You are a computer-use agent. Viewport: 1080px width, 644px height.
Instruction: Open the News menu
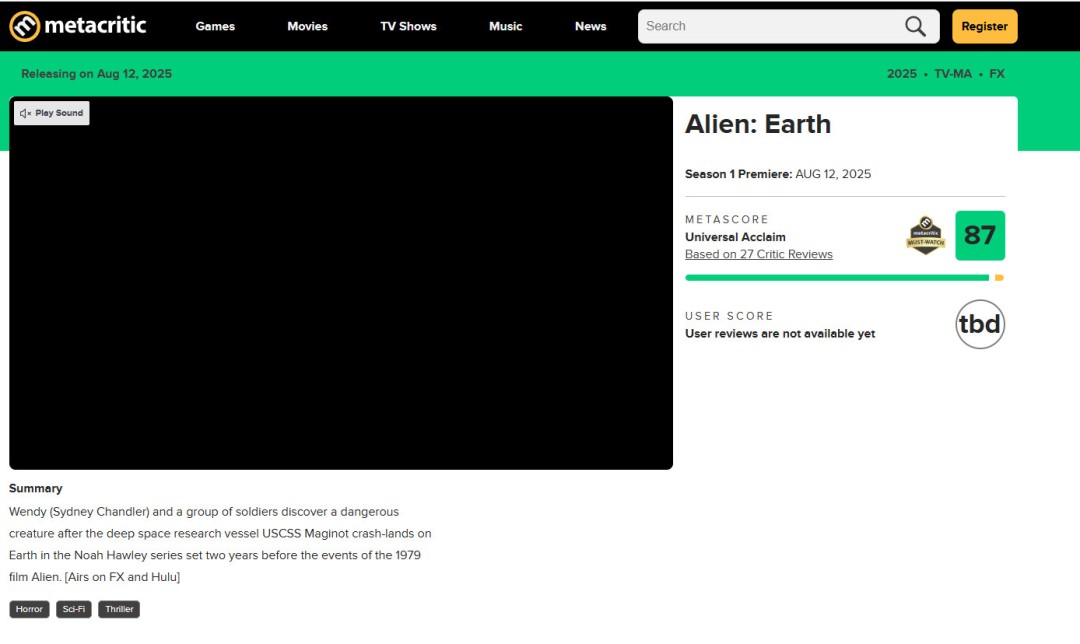[590, 26]
